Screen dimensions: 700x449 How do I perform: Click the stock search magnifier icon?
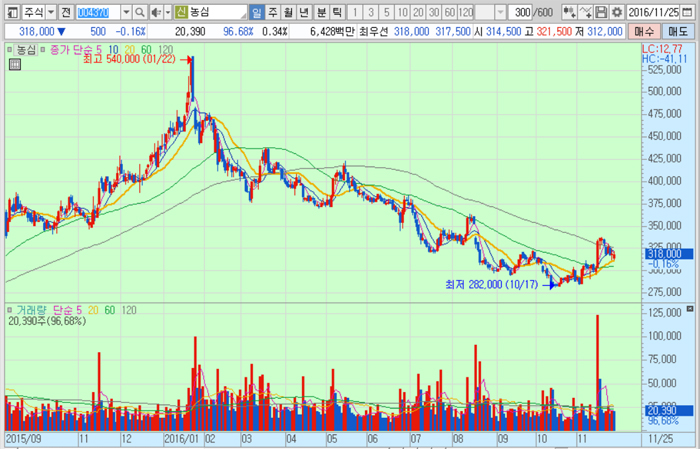pos(139,12)
